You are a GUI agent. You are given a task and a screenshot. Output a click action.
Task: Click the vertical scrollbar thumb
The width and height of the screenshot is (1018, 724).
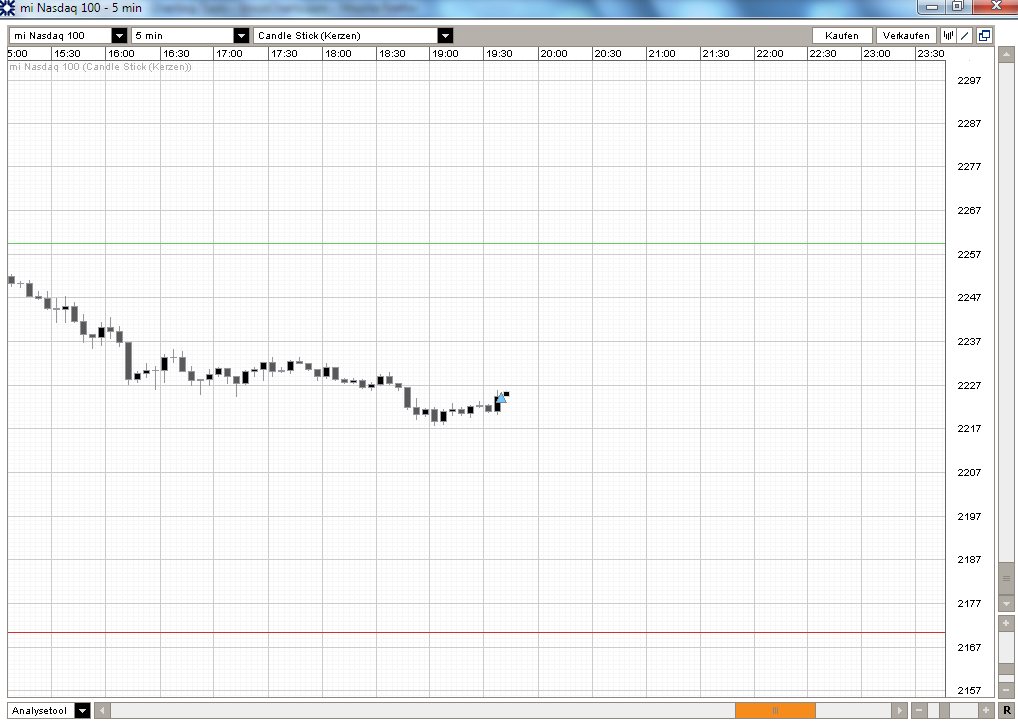tap(1006, 578)
